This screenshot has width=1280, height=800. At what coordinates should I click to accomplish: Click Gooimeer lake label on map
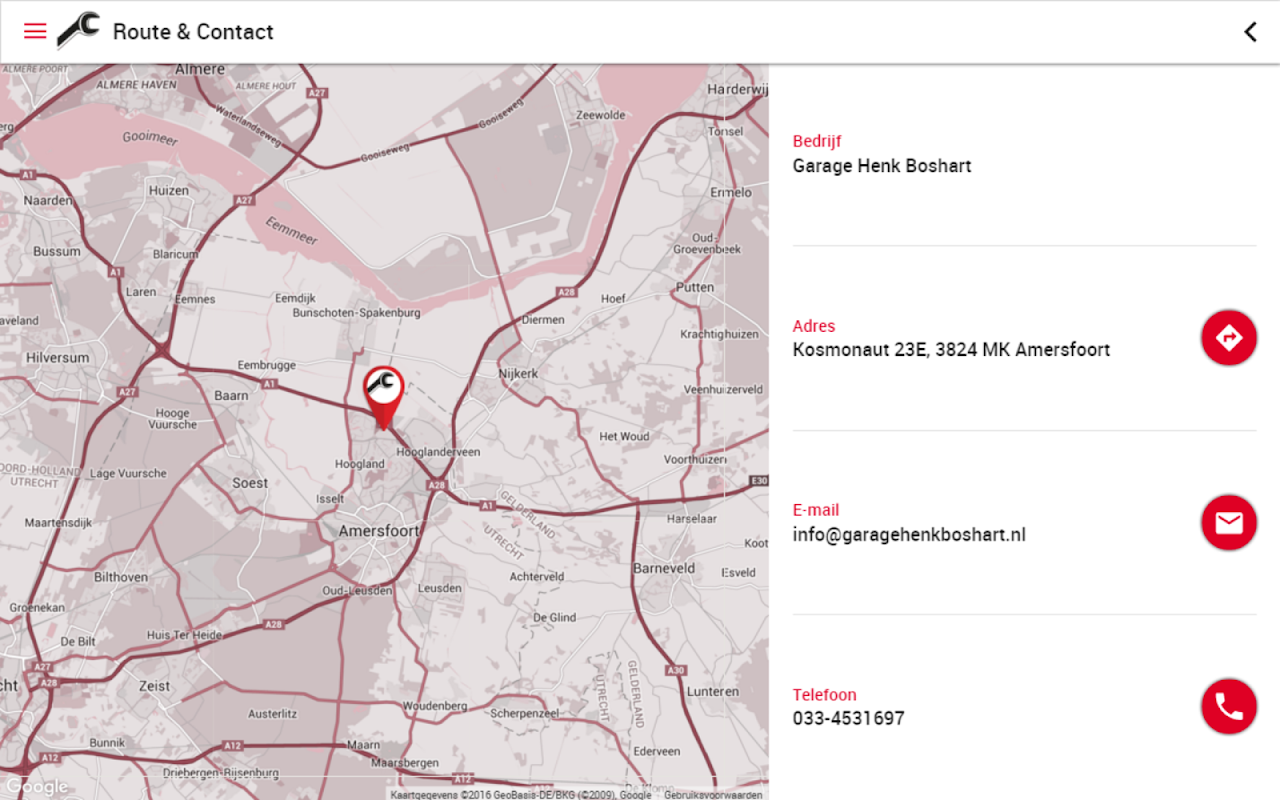pyautogui.click(x=152, y=137)
